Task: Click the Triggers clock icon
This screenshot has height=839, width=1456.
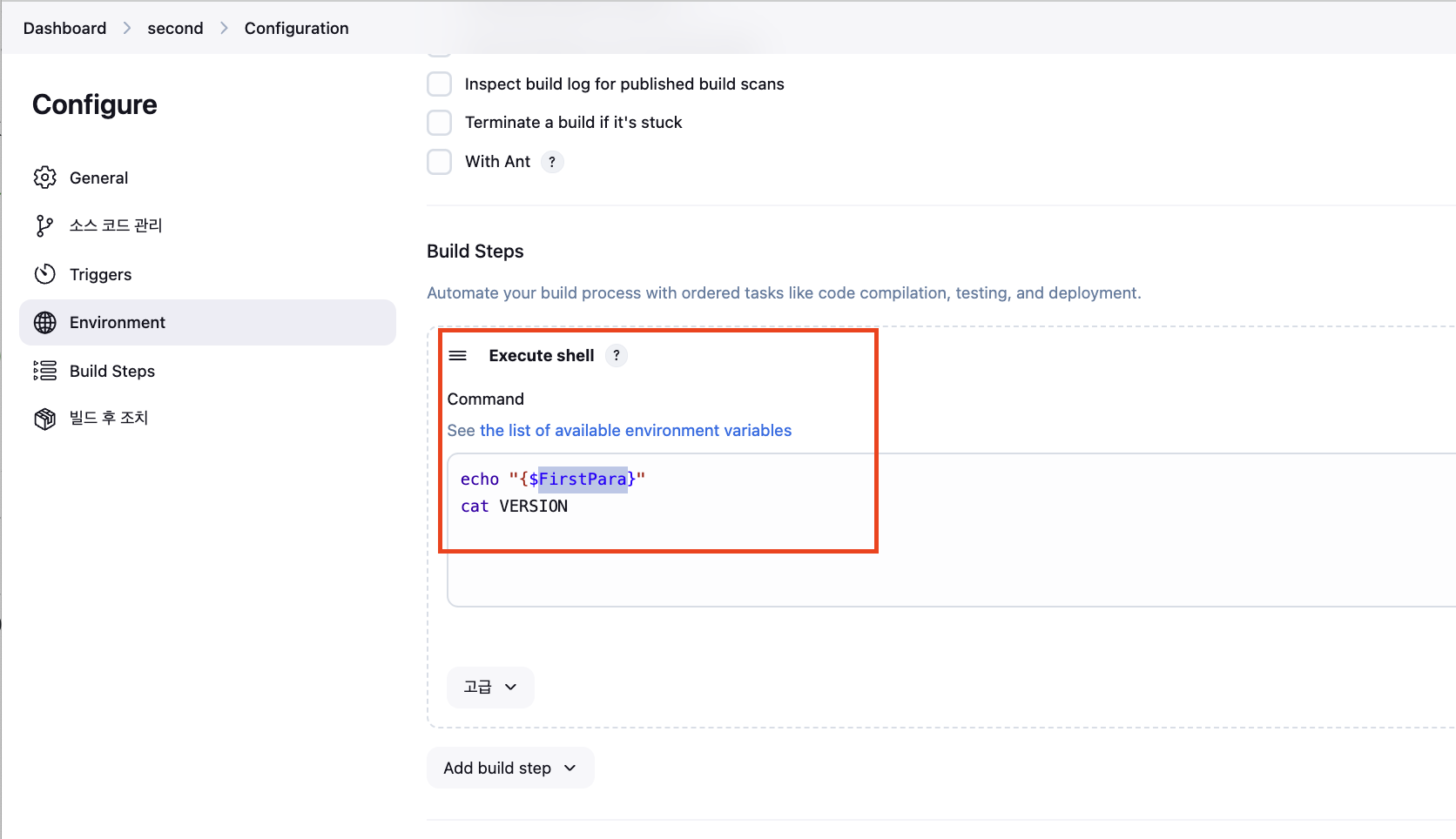Action: pyautogui.click(x=45, y=274)
